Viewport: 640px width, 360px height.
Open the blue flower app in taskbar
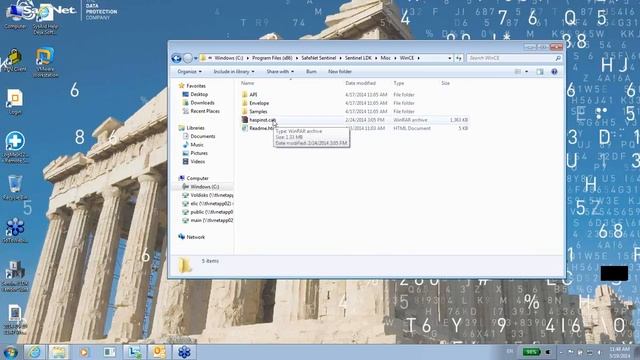tap(184, 352)
